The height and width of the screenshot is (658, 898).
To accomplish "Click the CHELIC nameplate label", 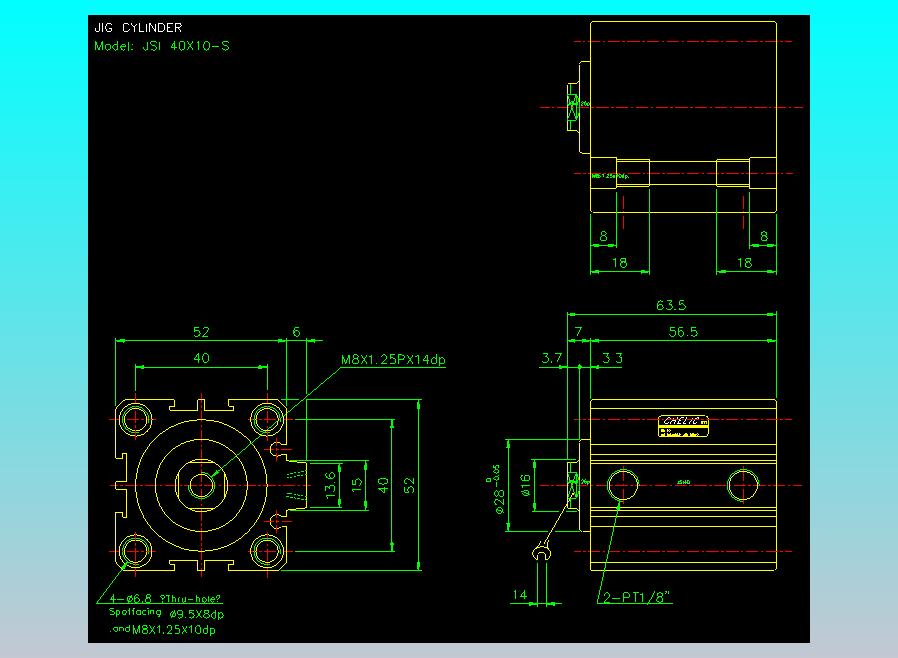I will [x=683, y=426].
